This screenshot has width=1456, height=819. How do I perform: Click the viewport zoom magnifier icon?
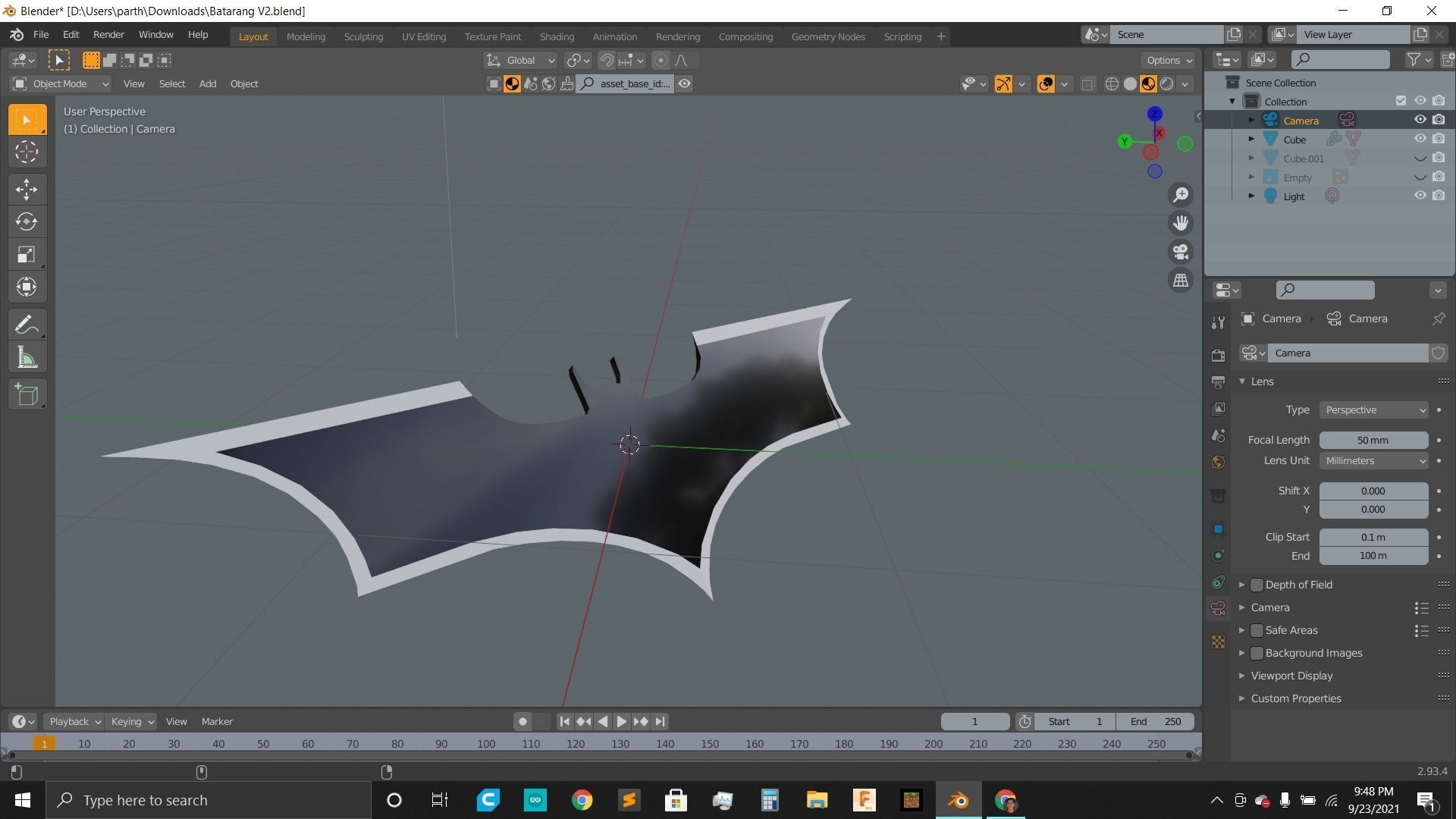click(1181, 195)
